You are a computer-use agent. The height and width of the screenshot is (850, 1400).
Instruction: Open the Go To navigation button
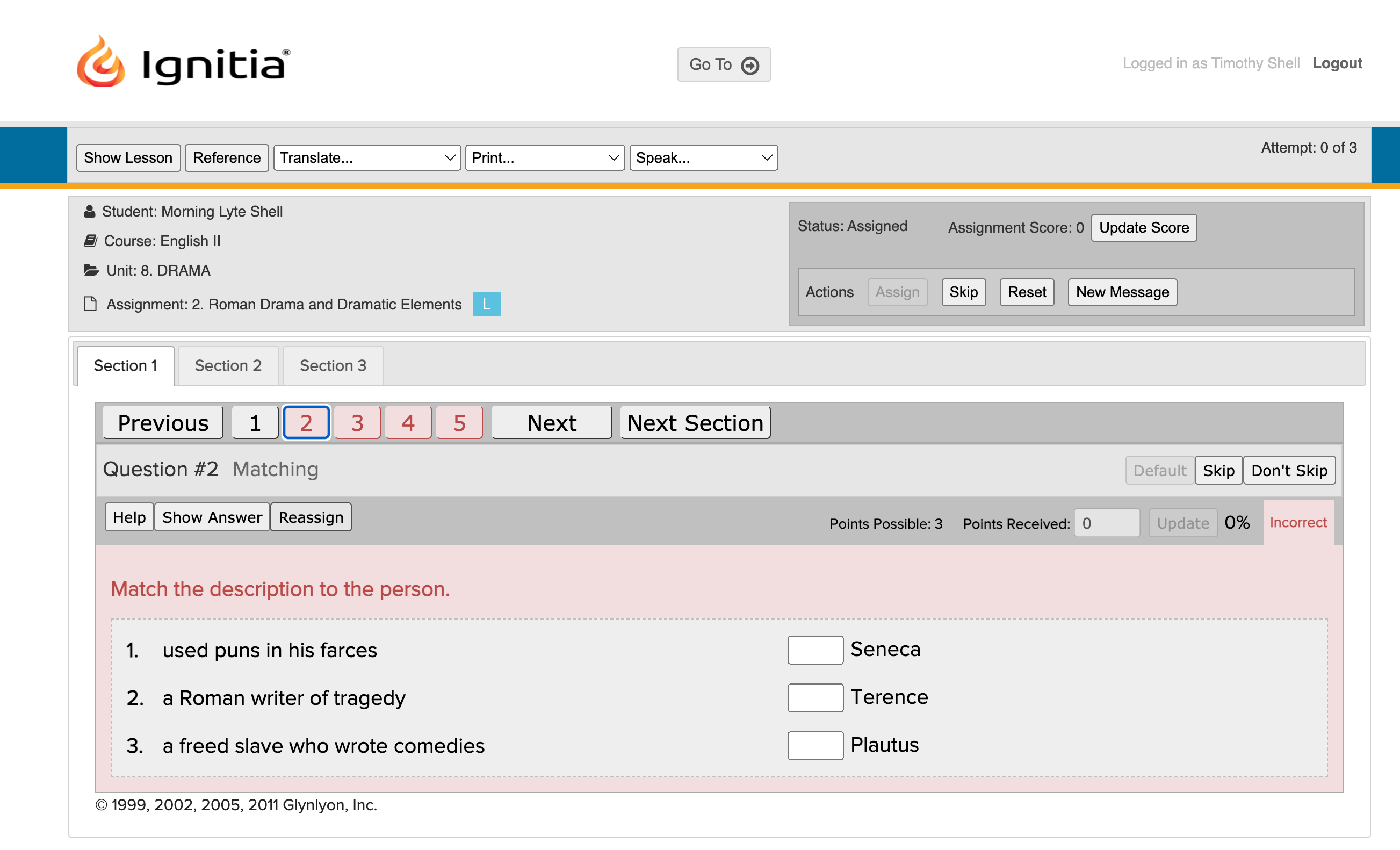coord(723,64)
